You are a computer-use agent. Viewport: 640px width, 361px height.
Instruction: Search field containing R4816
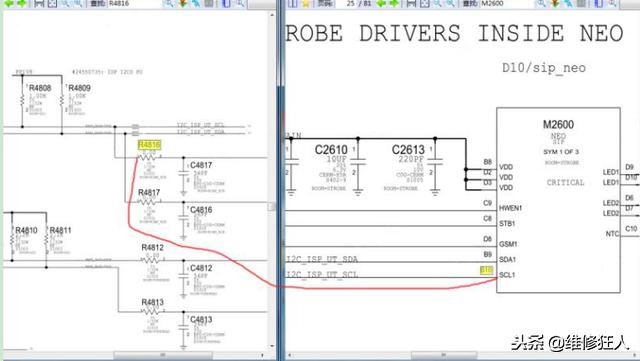134,3
